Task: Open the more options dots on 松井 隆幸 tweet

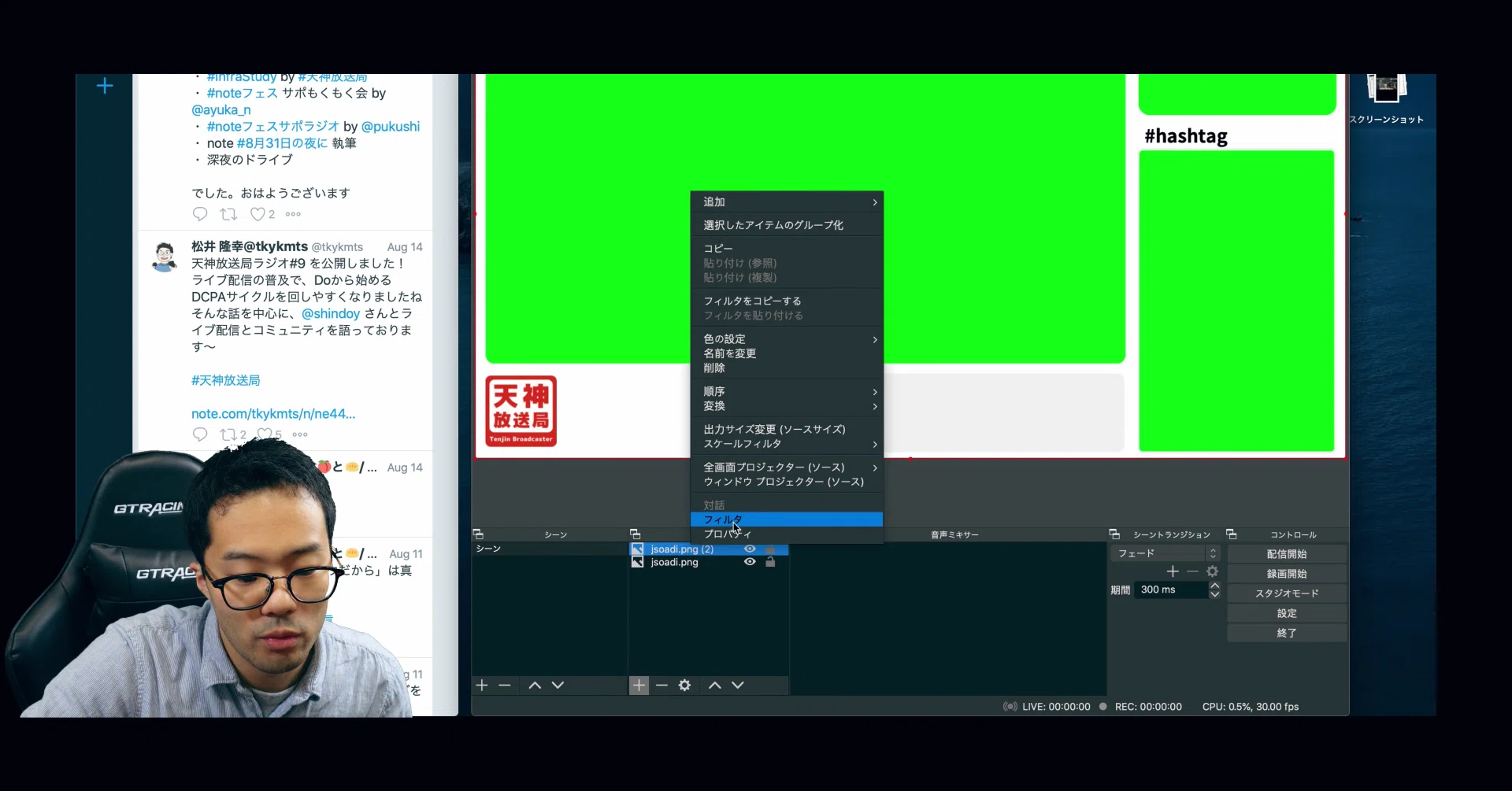Action: 300,434
